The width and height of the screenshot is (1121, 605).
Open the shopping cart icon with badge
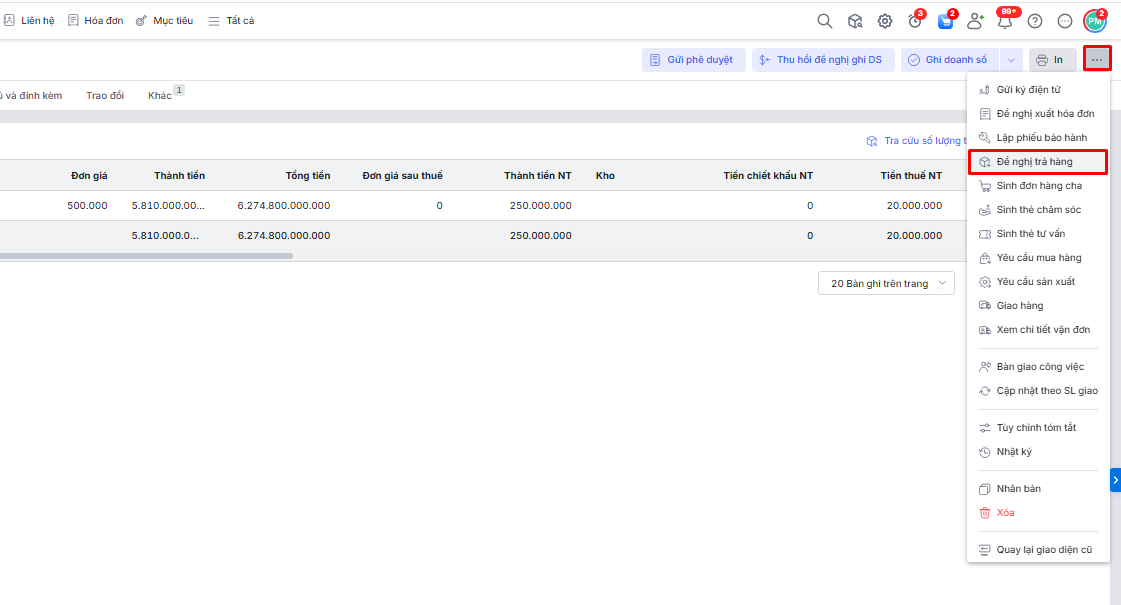pos(945,21)
